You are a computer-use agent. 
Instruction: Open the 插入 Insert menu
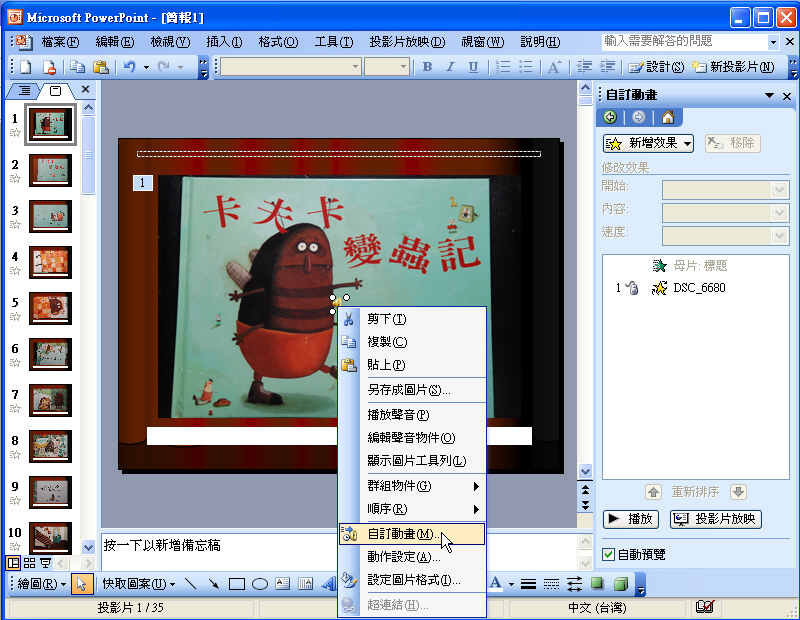click(224, 42)
